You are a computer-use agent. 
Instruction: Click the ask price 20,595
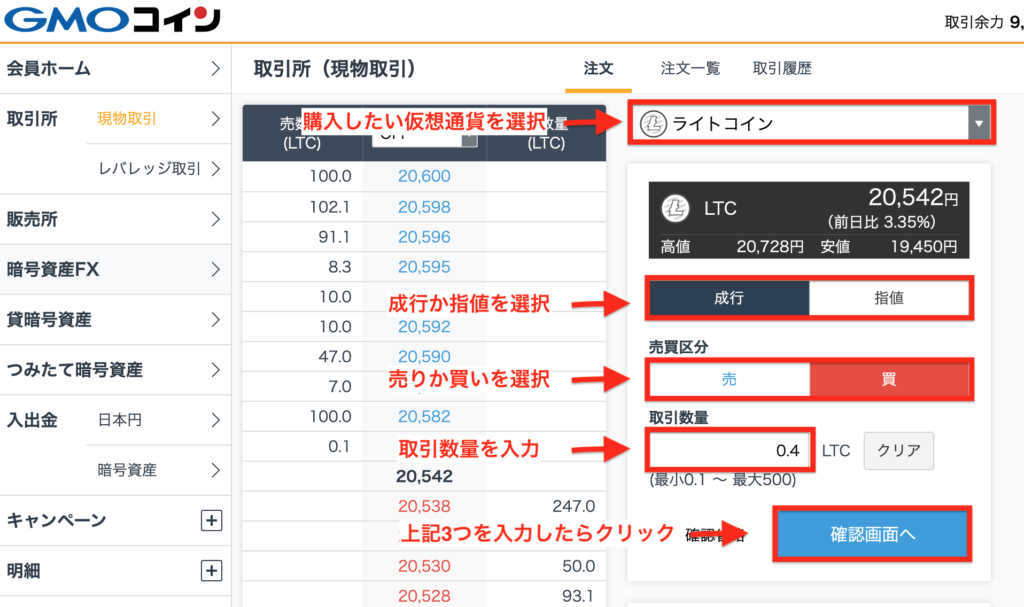(x=424, y=267)
